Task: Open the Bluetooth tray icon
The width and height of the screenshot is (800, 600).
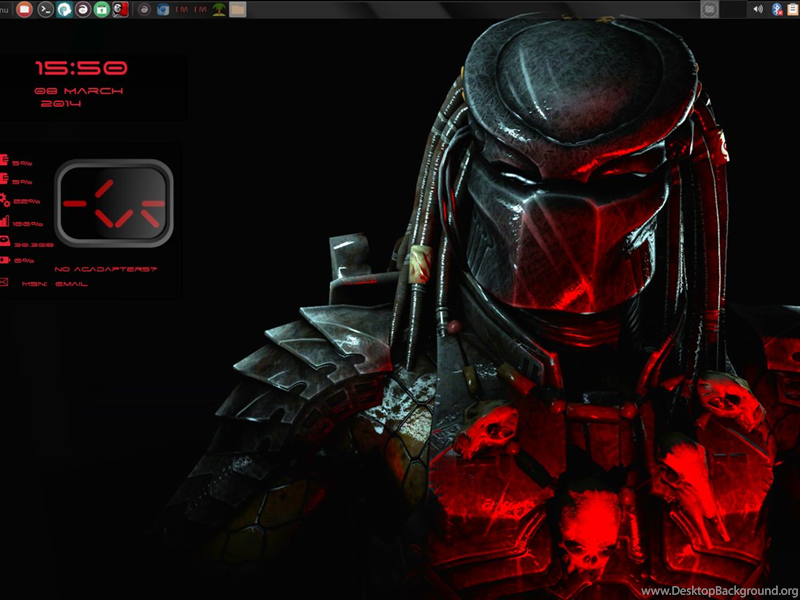Action: pyautogui.click(x=777, y=9)
